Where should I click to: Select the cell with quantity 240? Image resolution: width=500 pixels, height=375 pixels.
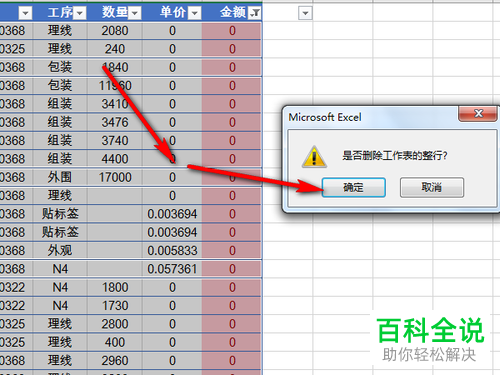pos(115,49)
